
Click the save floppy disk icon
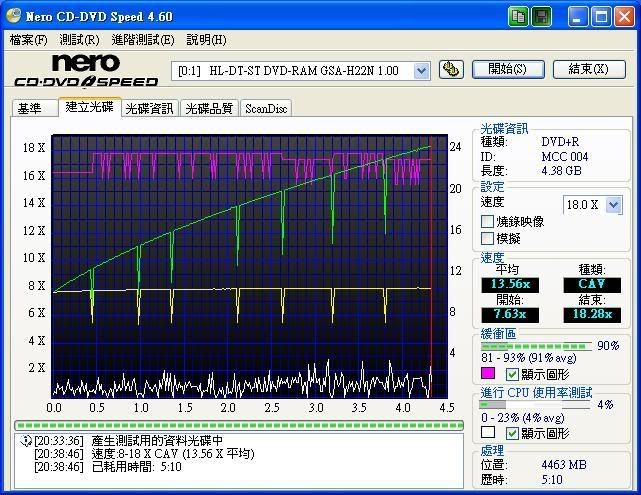click(x=541, y=16)
